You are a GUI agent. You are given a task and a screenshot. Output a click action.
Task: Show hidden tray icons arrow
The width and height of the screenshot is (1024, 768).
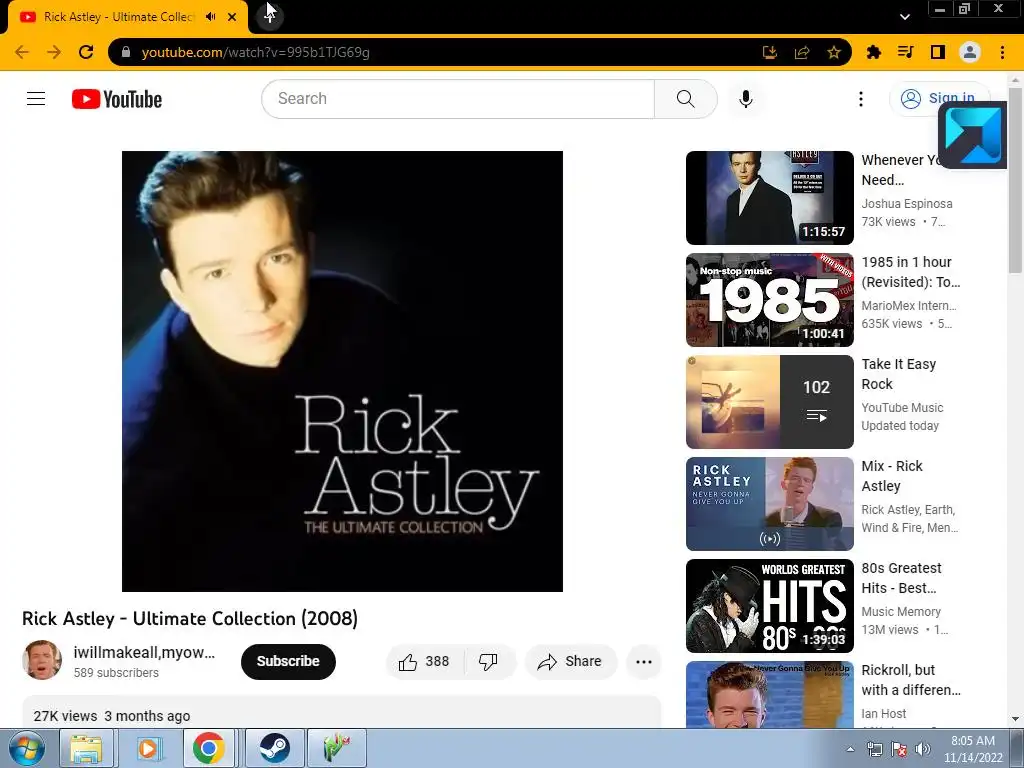(x=850, y=749)
